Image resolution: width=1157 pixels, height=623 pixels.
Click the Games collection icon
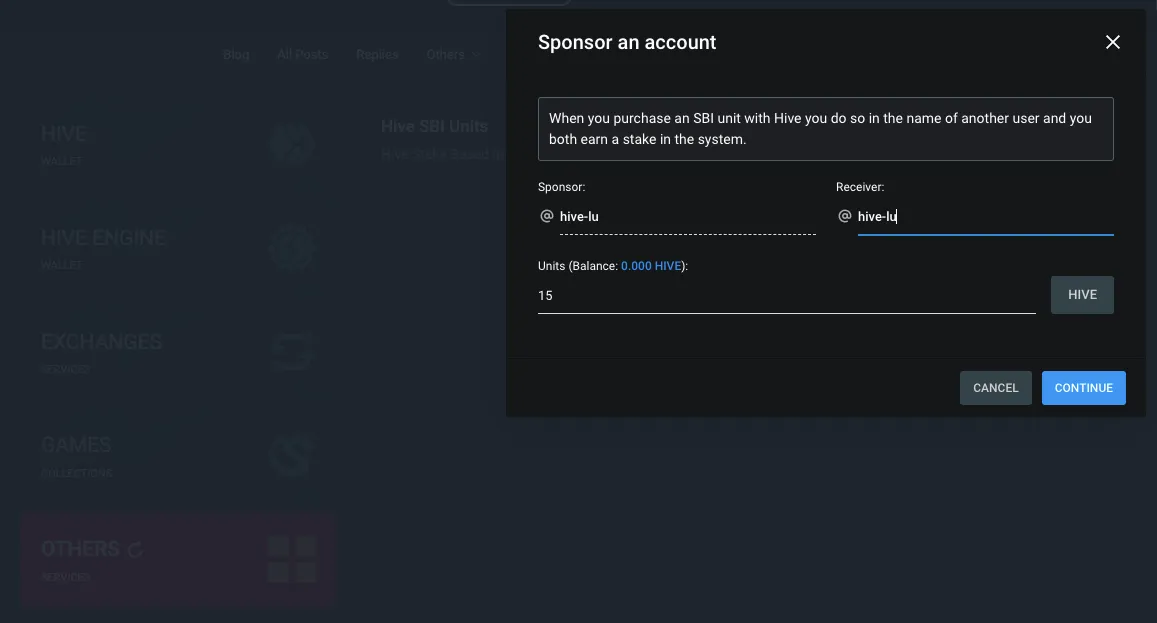tap(292, 455)
